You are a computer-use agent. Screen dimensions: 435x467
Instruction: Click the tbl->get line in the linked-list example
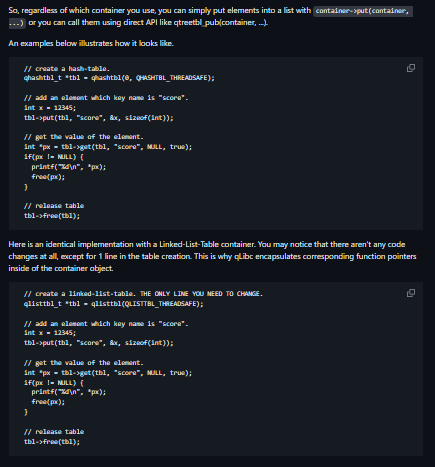[x=108, y=373]
